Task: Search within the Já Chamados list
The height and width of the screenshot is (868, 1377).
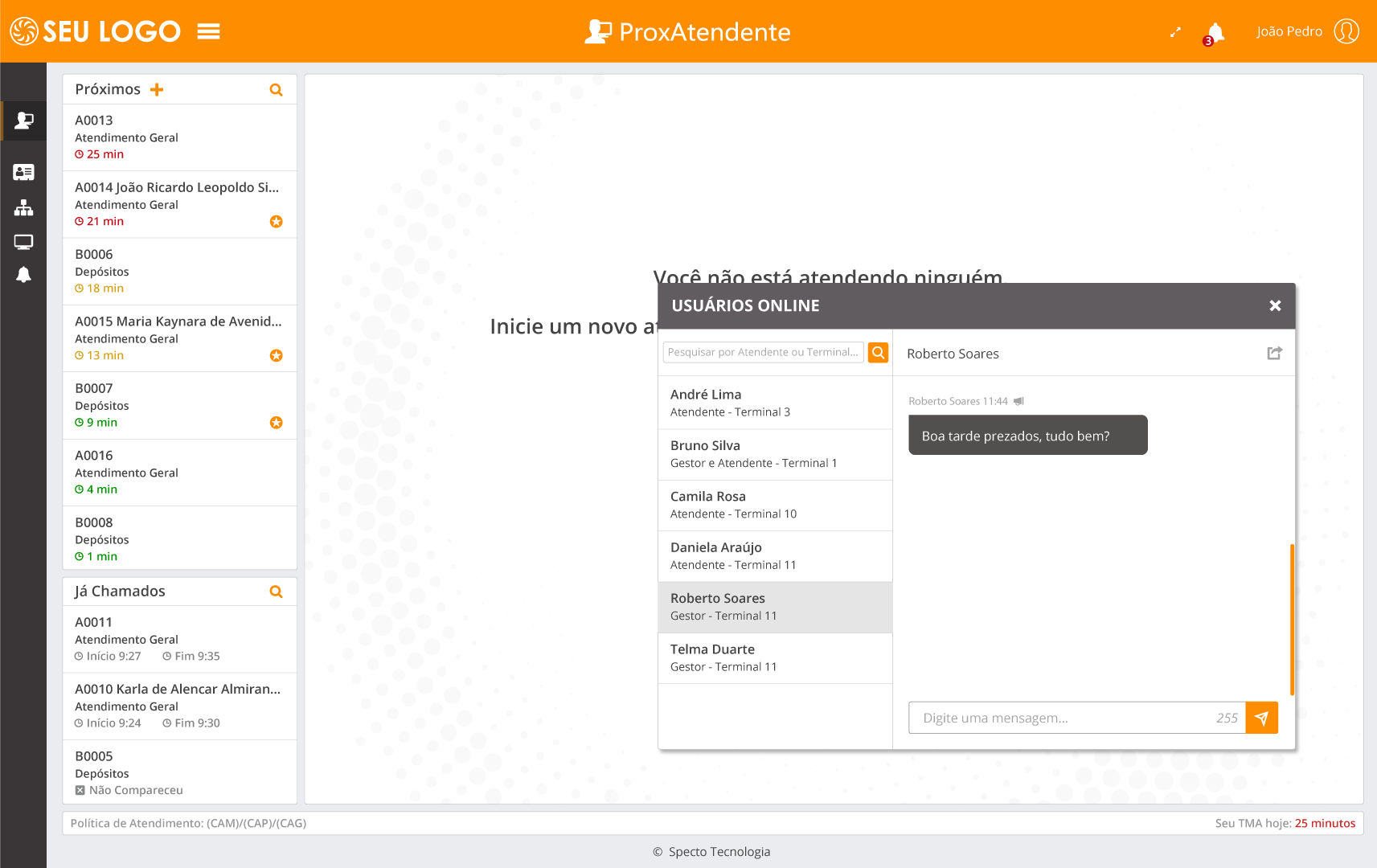Action: coord(276,592)
